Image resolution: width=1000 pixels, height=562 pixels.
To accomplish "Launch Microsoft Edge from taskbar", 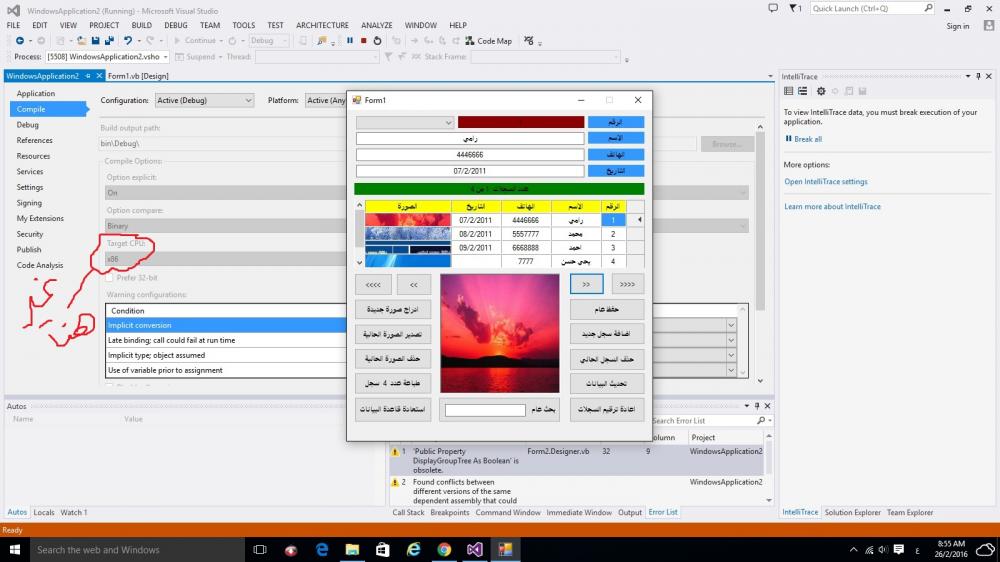I will click(321, 549).
